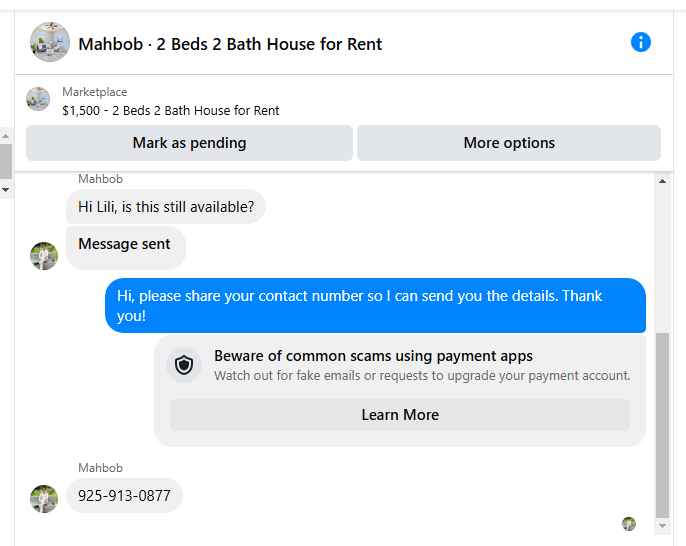
Task: Click the blue conversation info icon
Action: tap(641, 42)
